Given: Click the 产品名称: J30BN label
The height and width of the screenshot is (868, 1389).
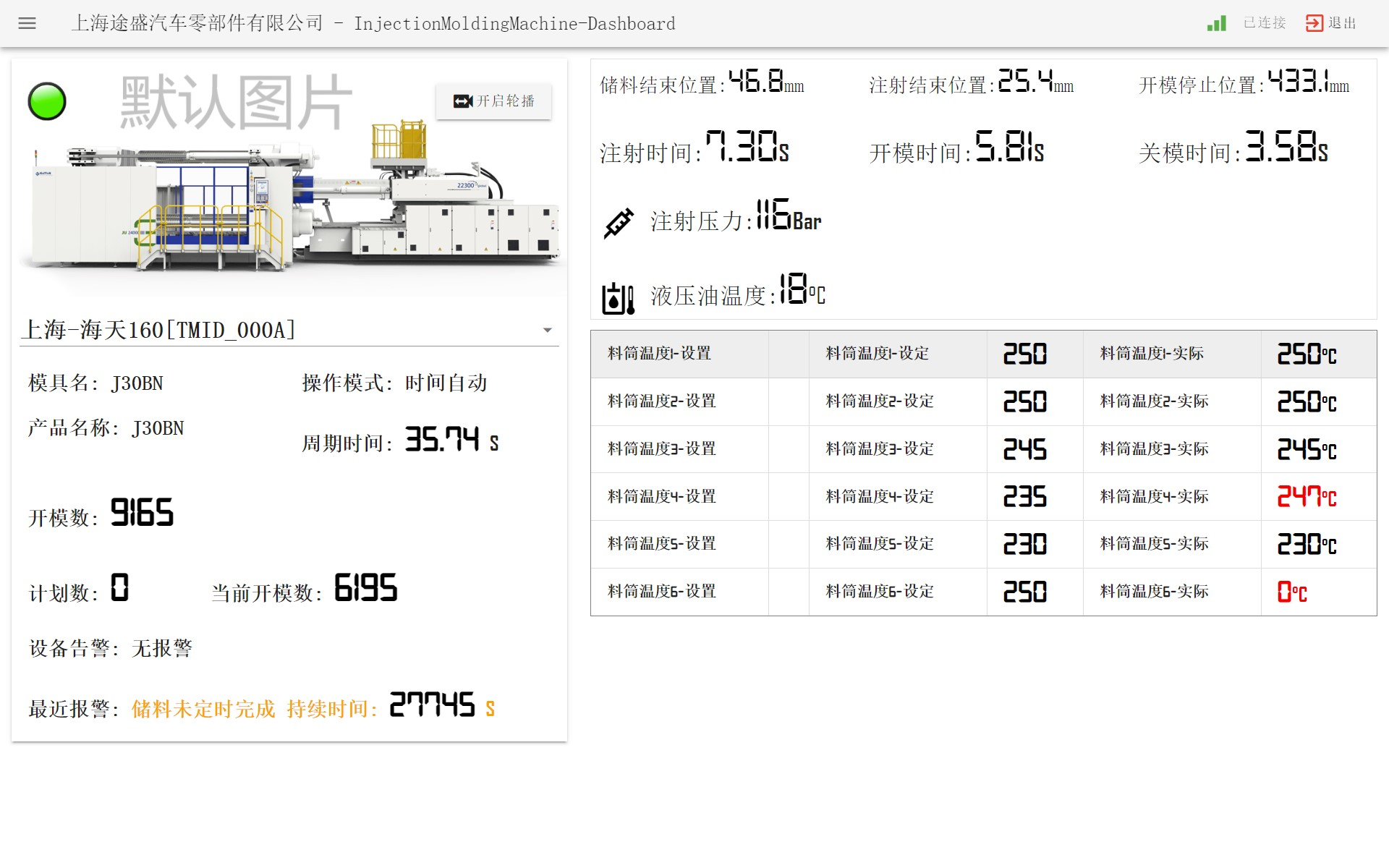Looking at the screenshot, I should pyautogui.click(x=106, y=427).
